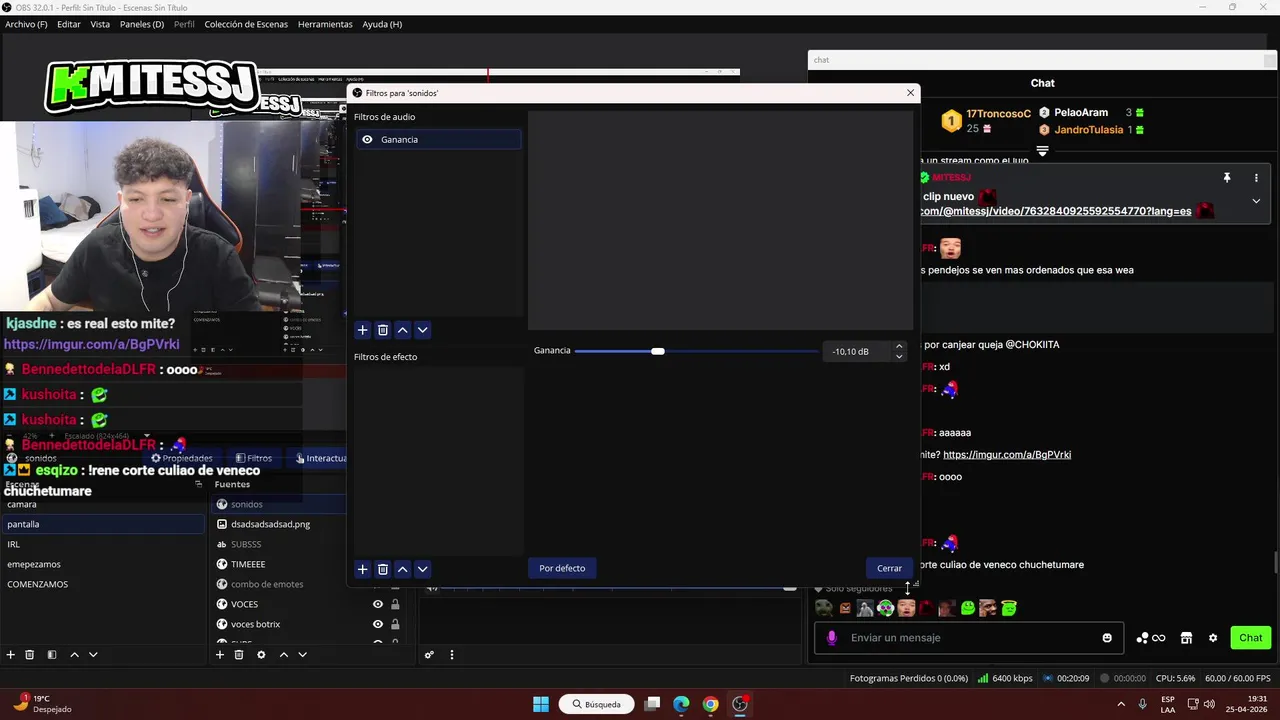Open audio mixer advanced settings gears
The image size is (1280, 720).
(x=429, y=655)
